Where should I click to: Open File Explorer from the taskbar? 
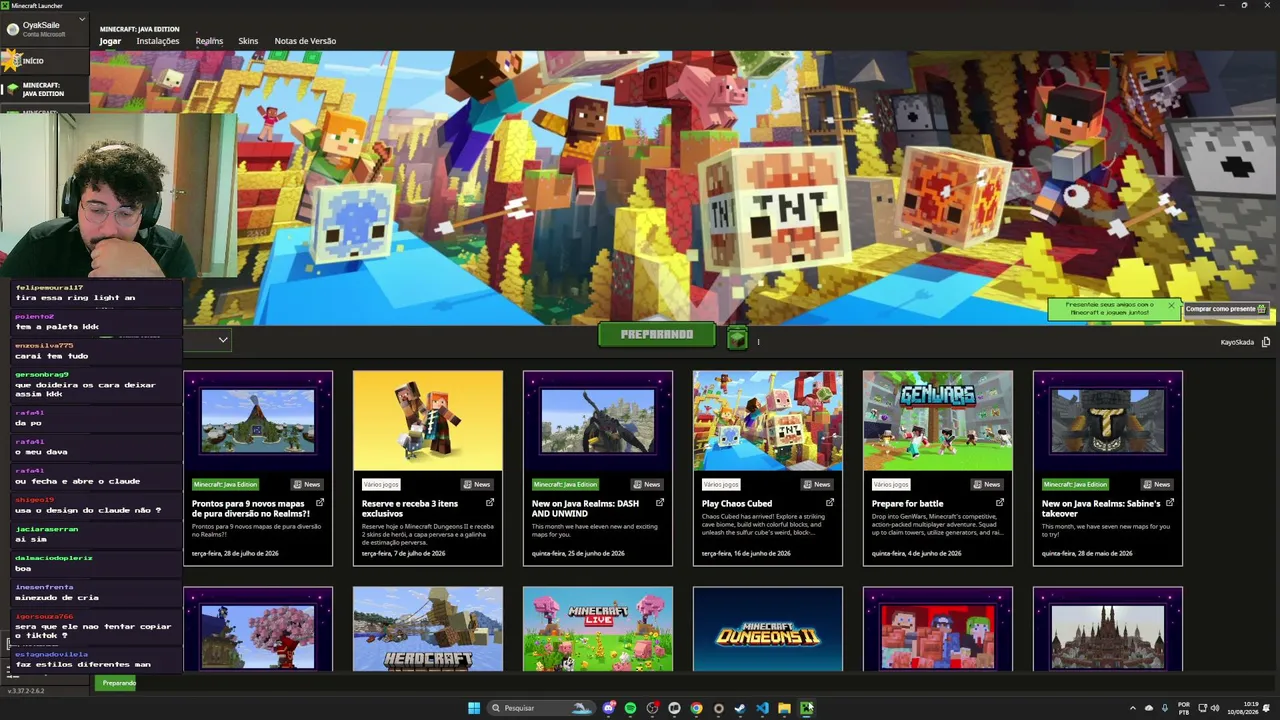(785, 708)
